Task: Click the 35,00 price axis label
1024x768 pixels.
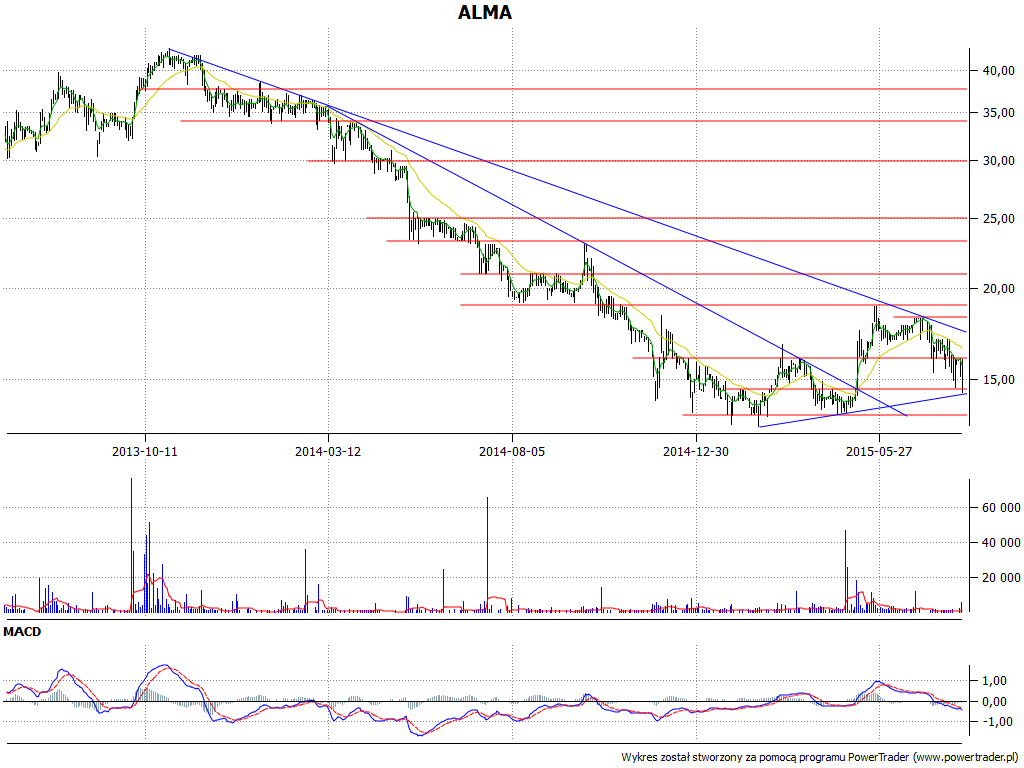Action: click(x=999, y=113)
